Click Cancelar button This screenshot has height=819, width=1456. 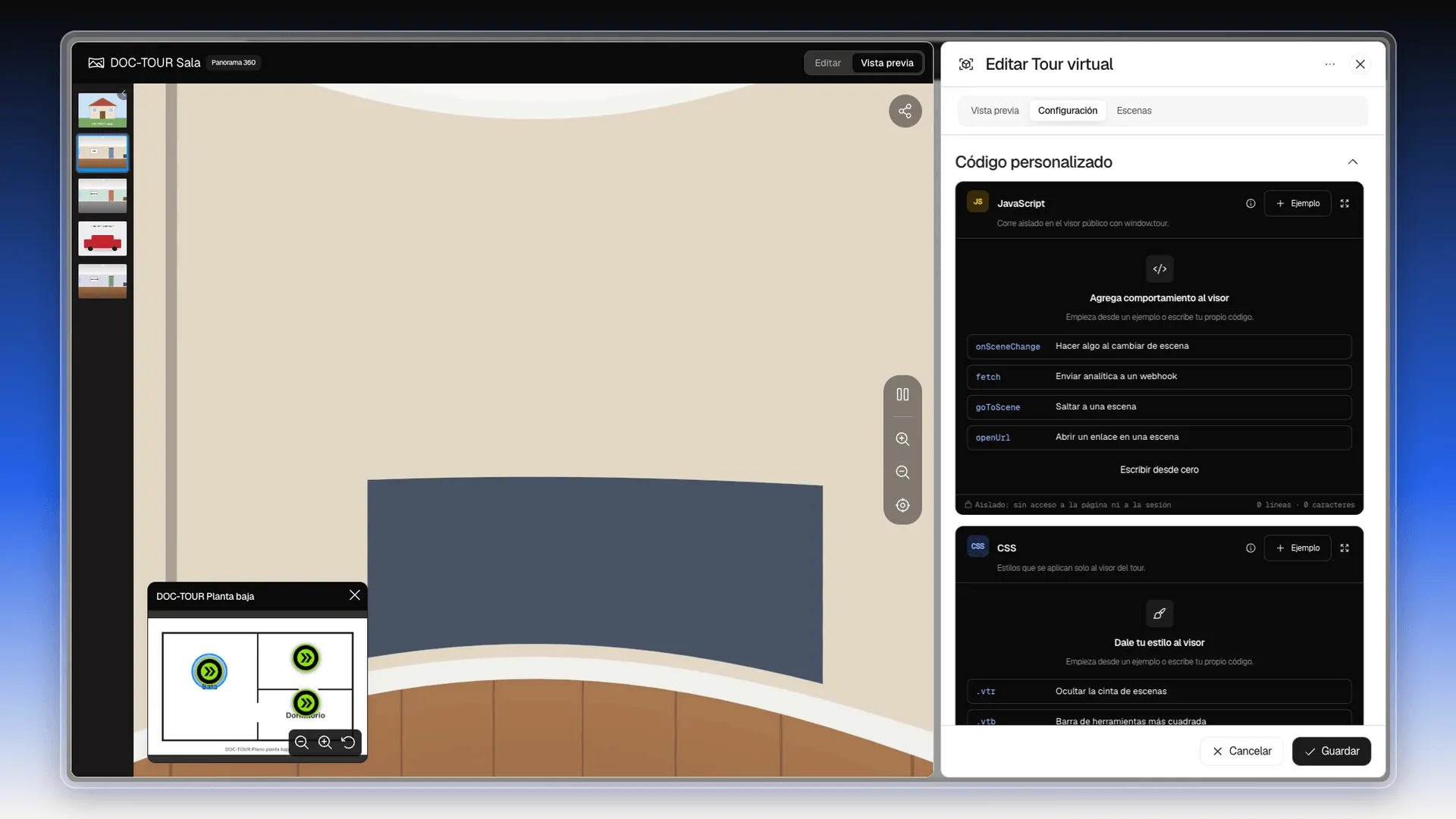[1241, 752]
